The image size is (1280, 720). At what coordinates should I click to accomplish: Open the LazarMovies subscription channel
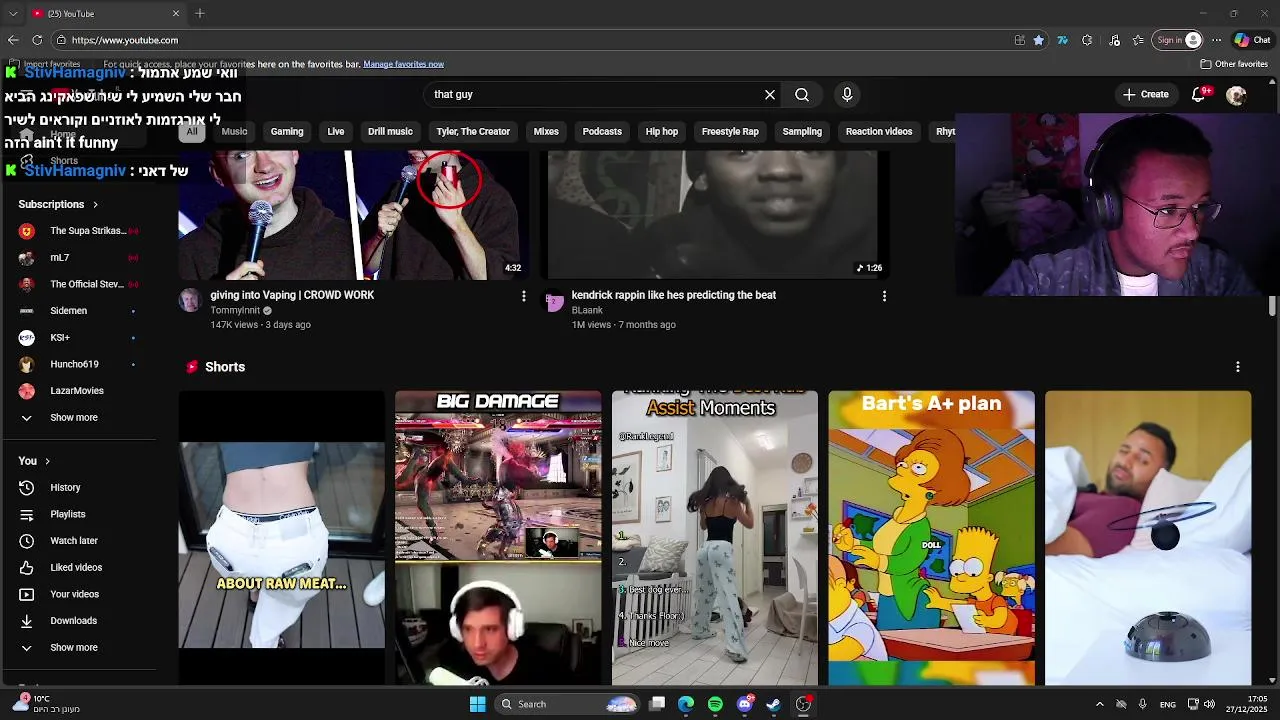click(x=78, y=391)
